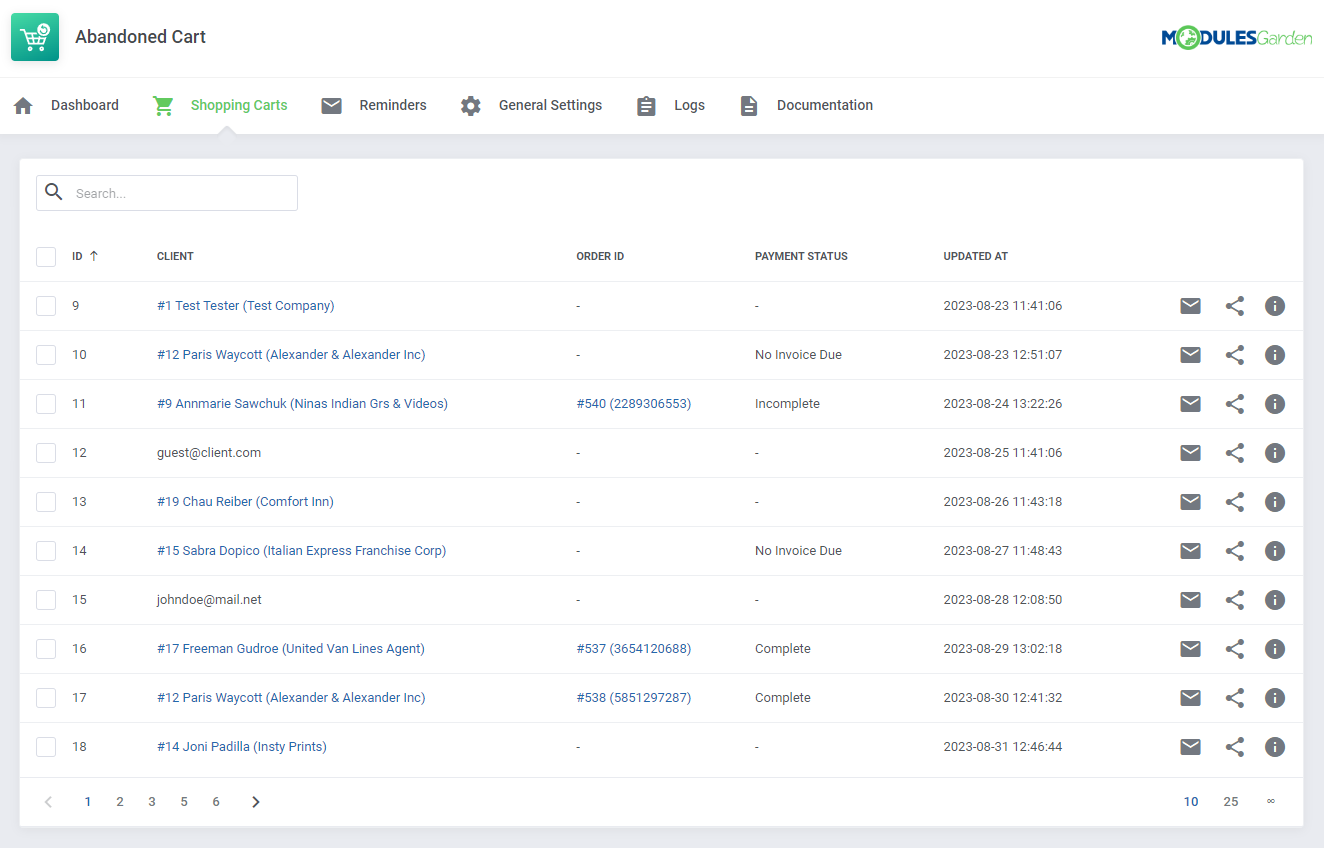Image resolution: width=1324 pixels, height=848 pixels.
Task: Tick the checkbox beside guest@client.com row
Action: [46, 452]
